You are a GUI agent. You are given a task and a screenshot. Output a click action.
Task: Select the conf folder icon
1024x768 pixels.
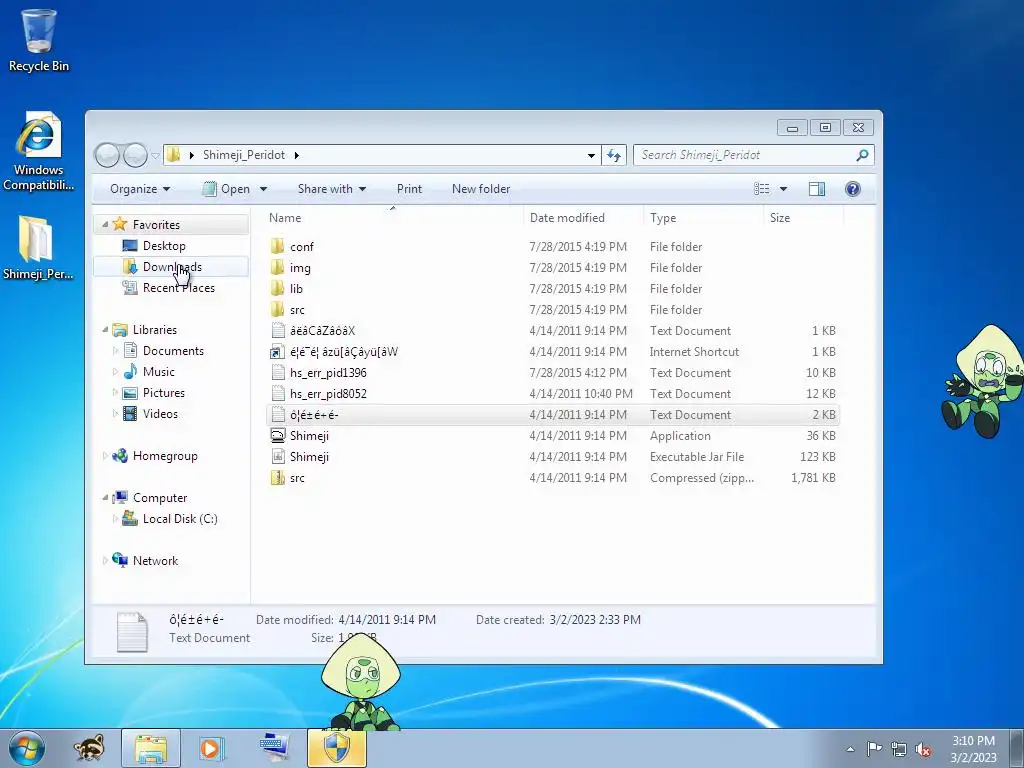[x=278, y=246]
